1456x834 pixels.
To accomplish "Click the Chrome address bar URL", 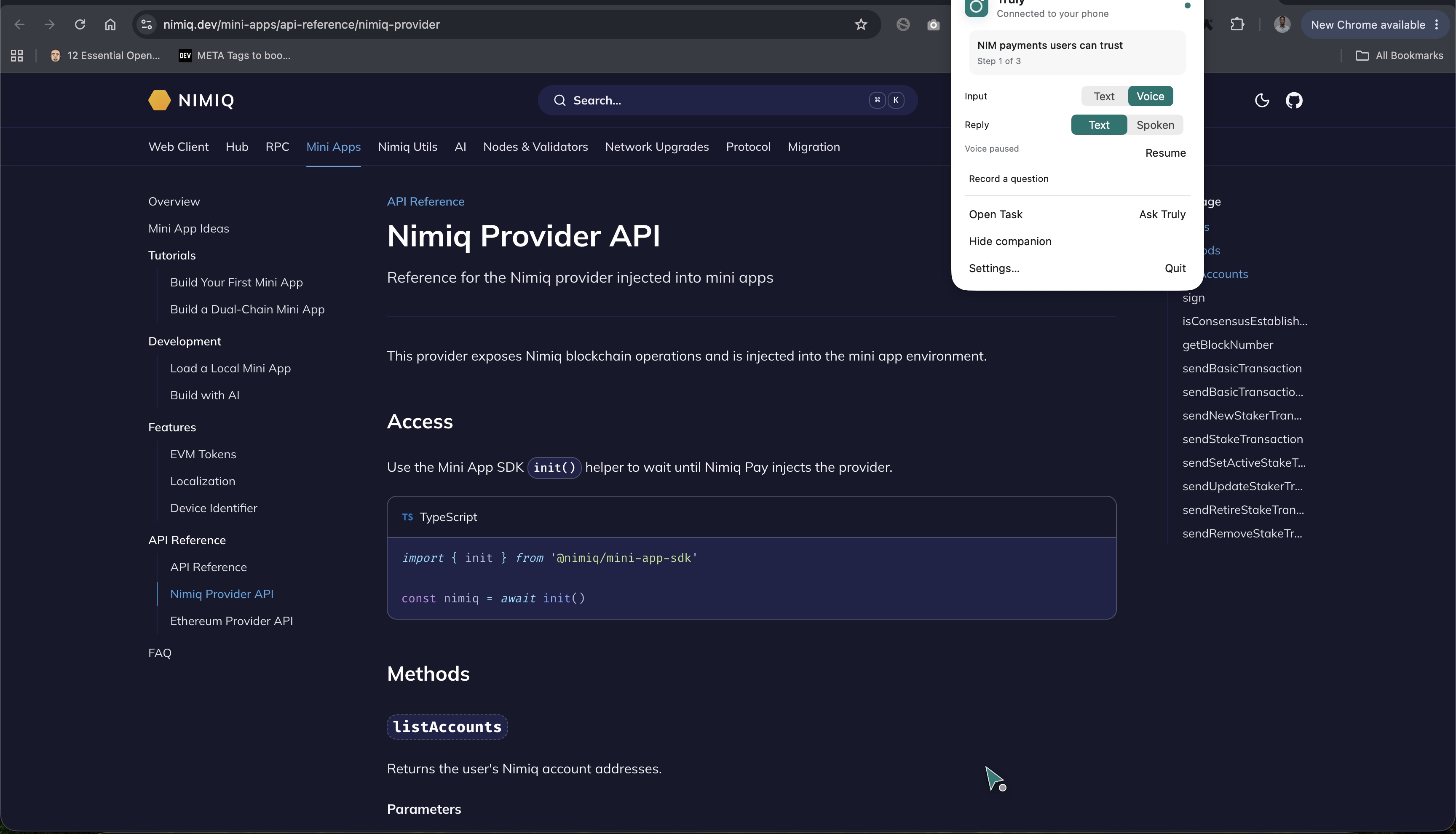I will 301,24.
